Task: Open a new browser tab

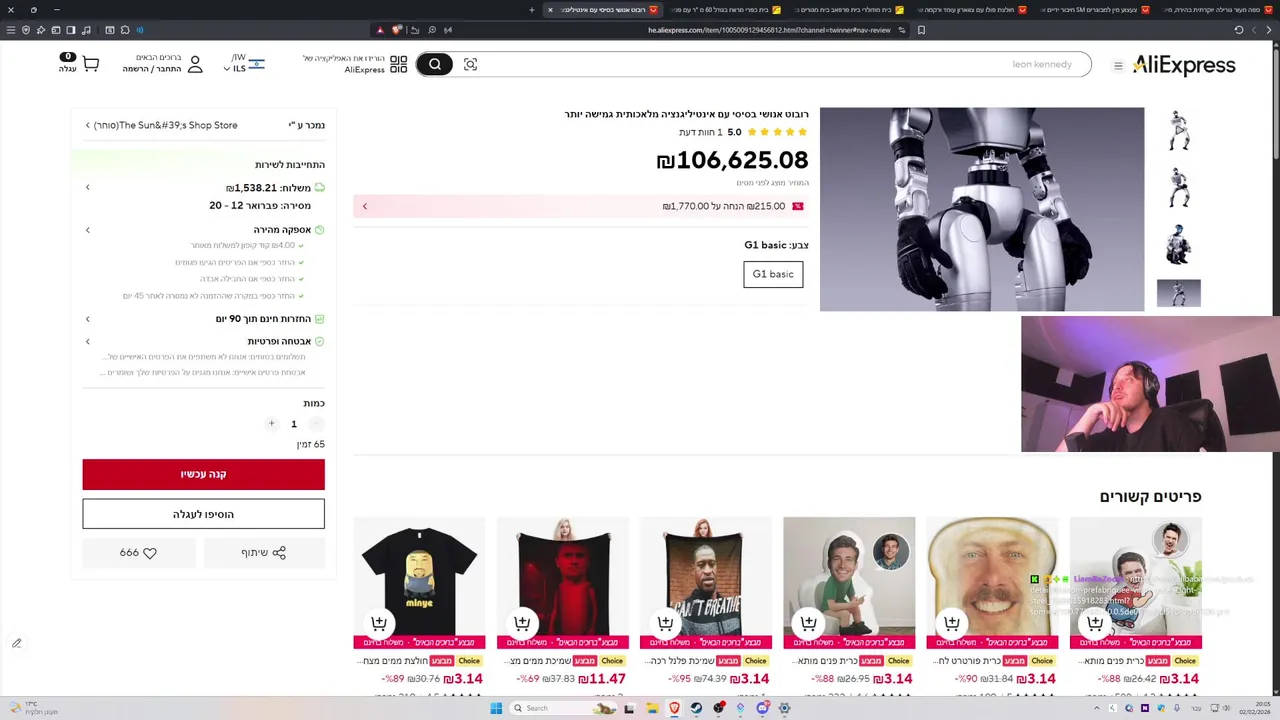Action: [532, 10]
